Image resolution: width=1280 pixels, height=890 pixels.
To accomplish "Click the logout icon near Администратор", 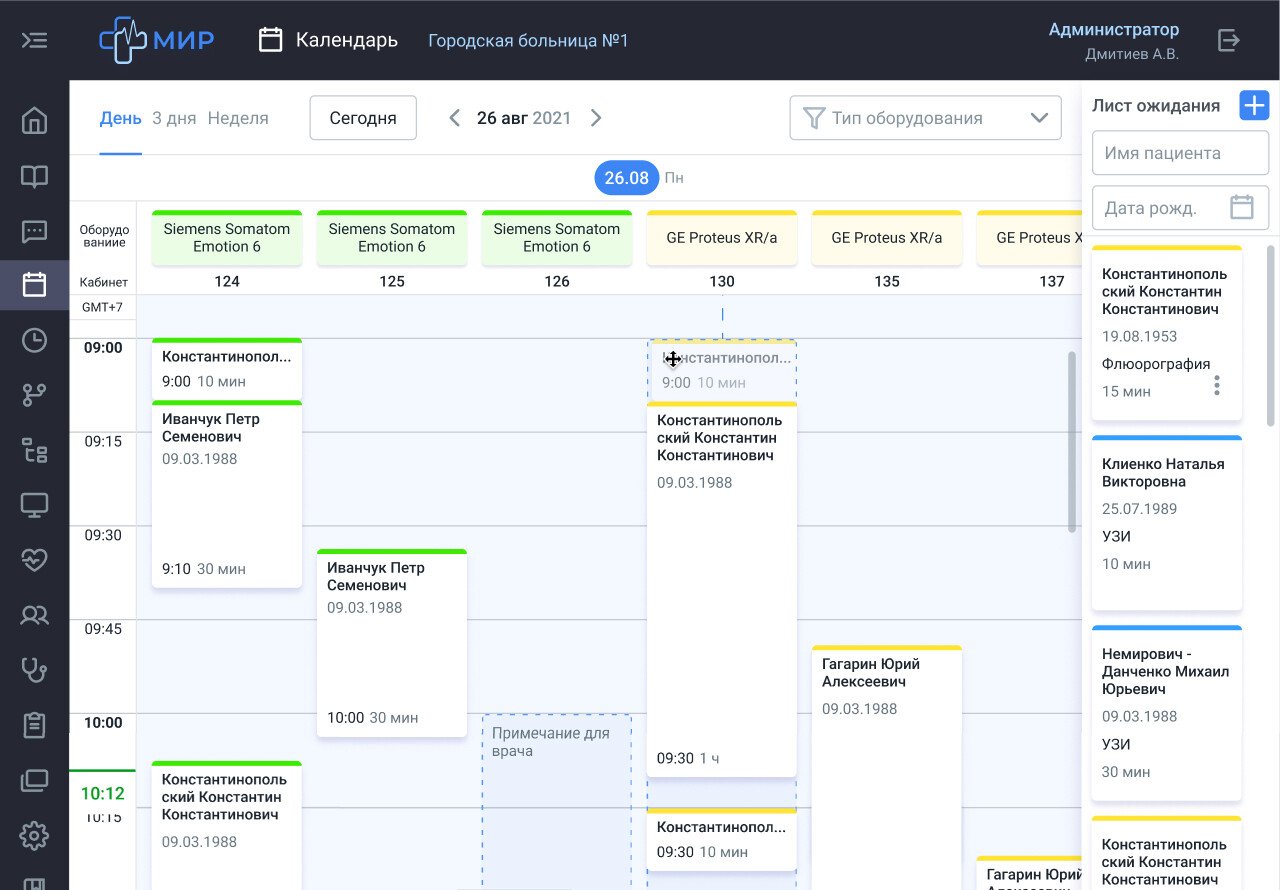I will click(1229, 40).
